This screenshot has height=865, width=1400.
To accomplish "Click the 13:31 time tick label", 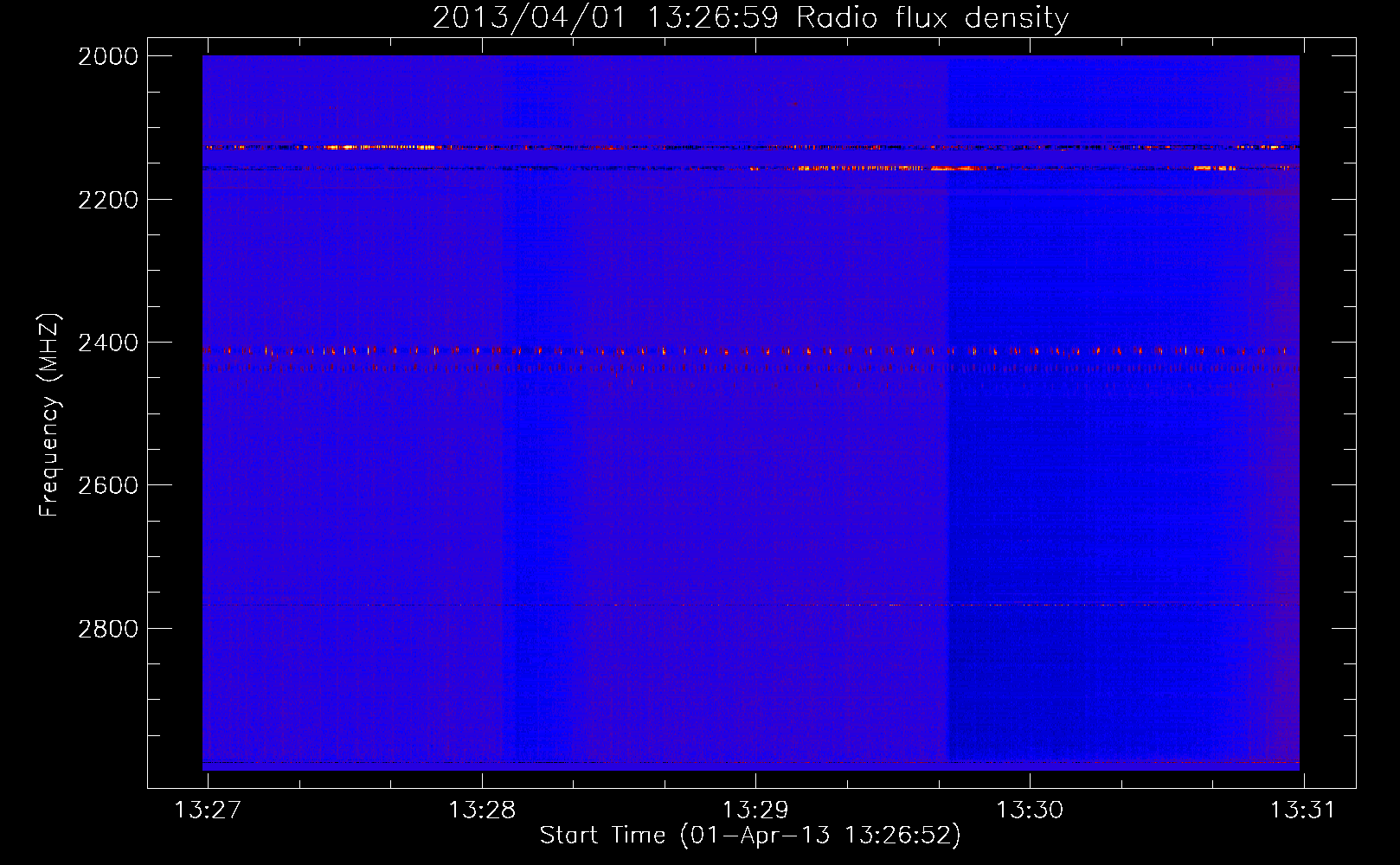I will [x=1303, y=811].
